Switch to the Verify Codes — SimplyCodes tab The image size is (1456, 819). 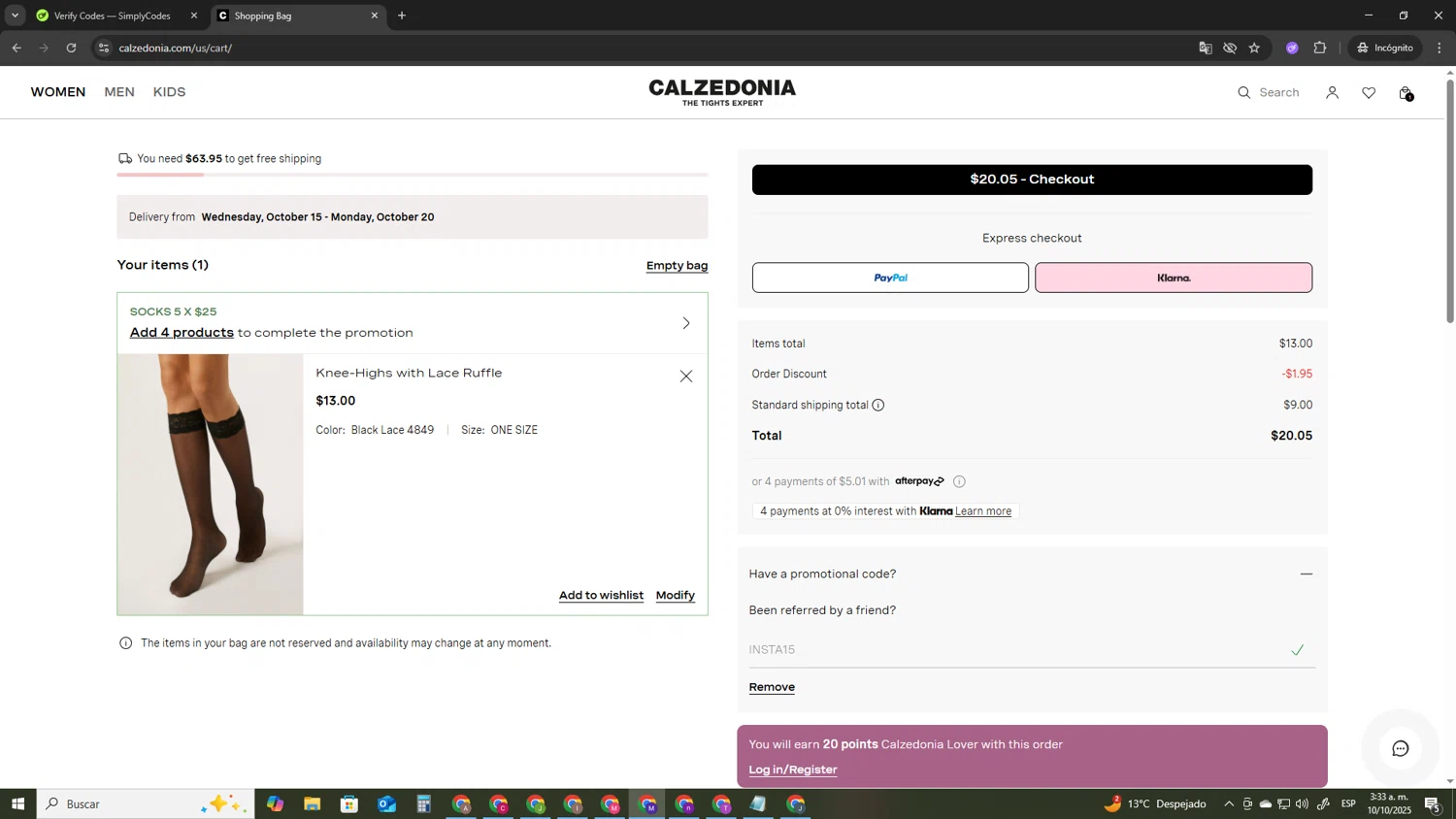[x=111, y=16]
